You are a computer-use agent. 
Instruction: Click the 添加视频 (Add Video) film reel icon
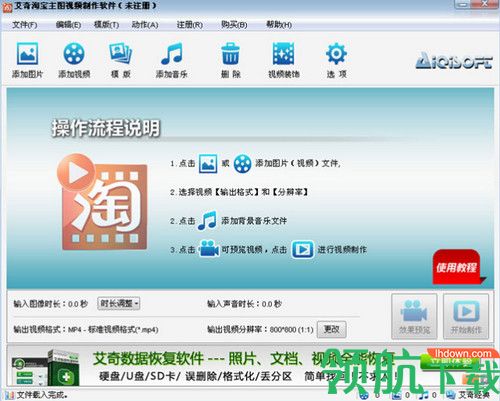tap(74, 53)
